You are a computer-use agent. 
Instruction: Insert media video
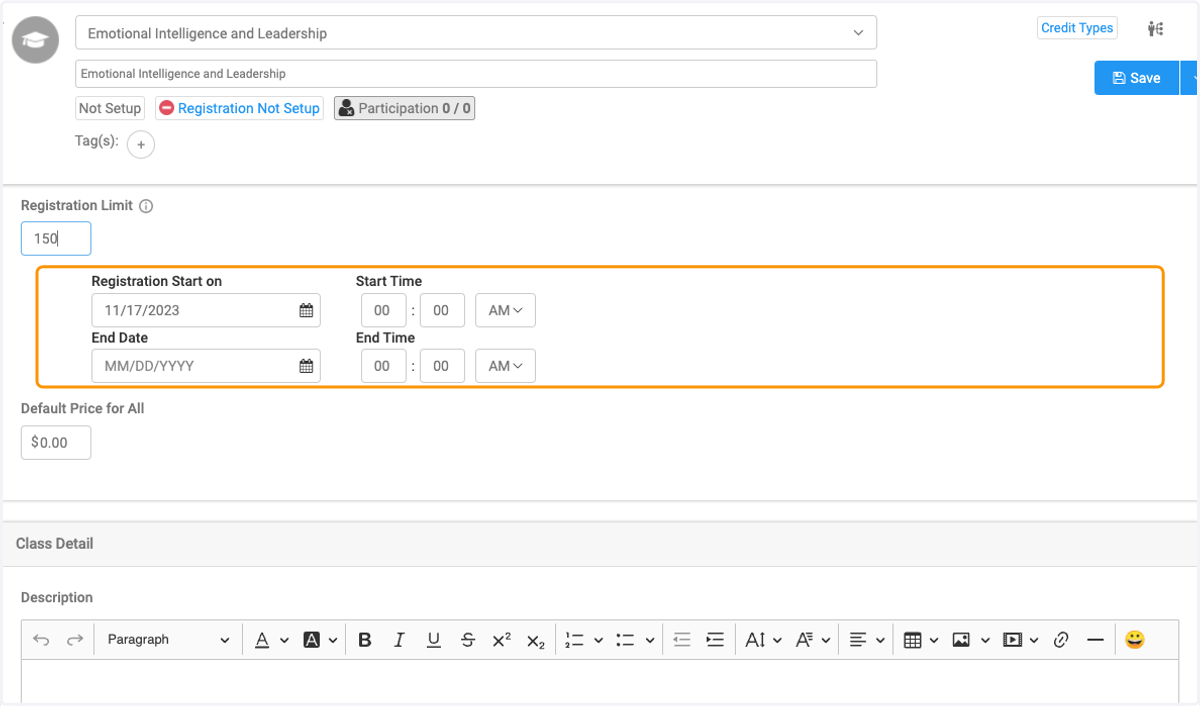click(x=1013, y=640)
